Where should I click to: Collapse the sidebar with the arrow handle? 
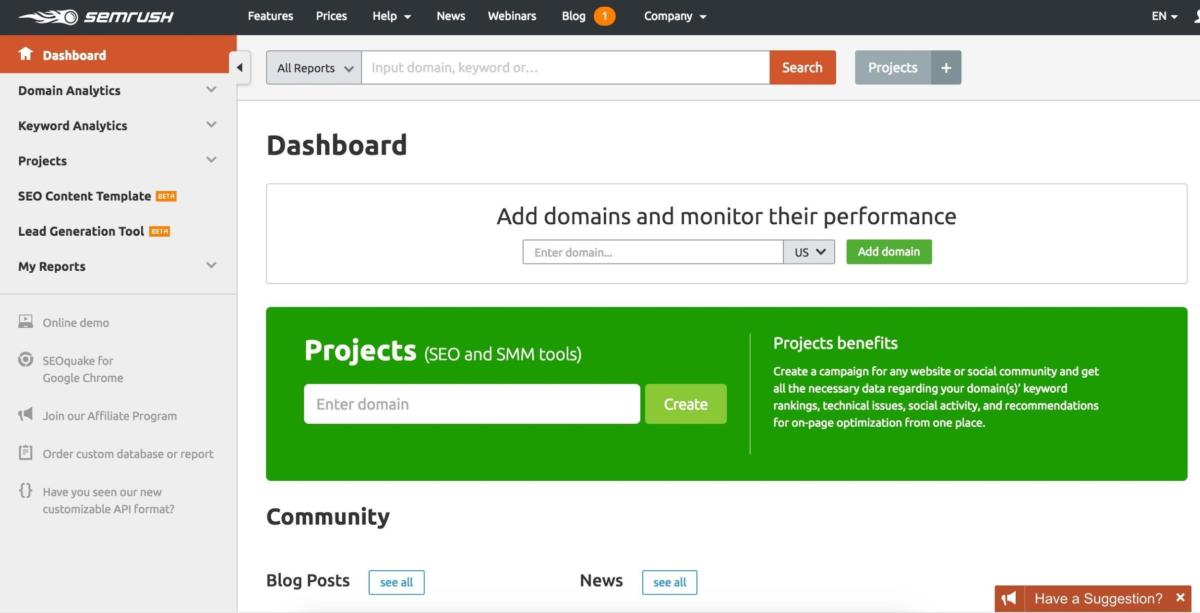pyautogui.click(x=239, y=67)
